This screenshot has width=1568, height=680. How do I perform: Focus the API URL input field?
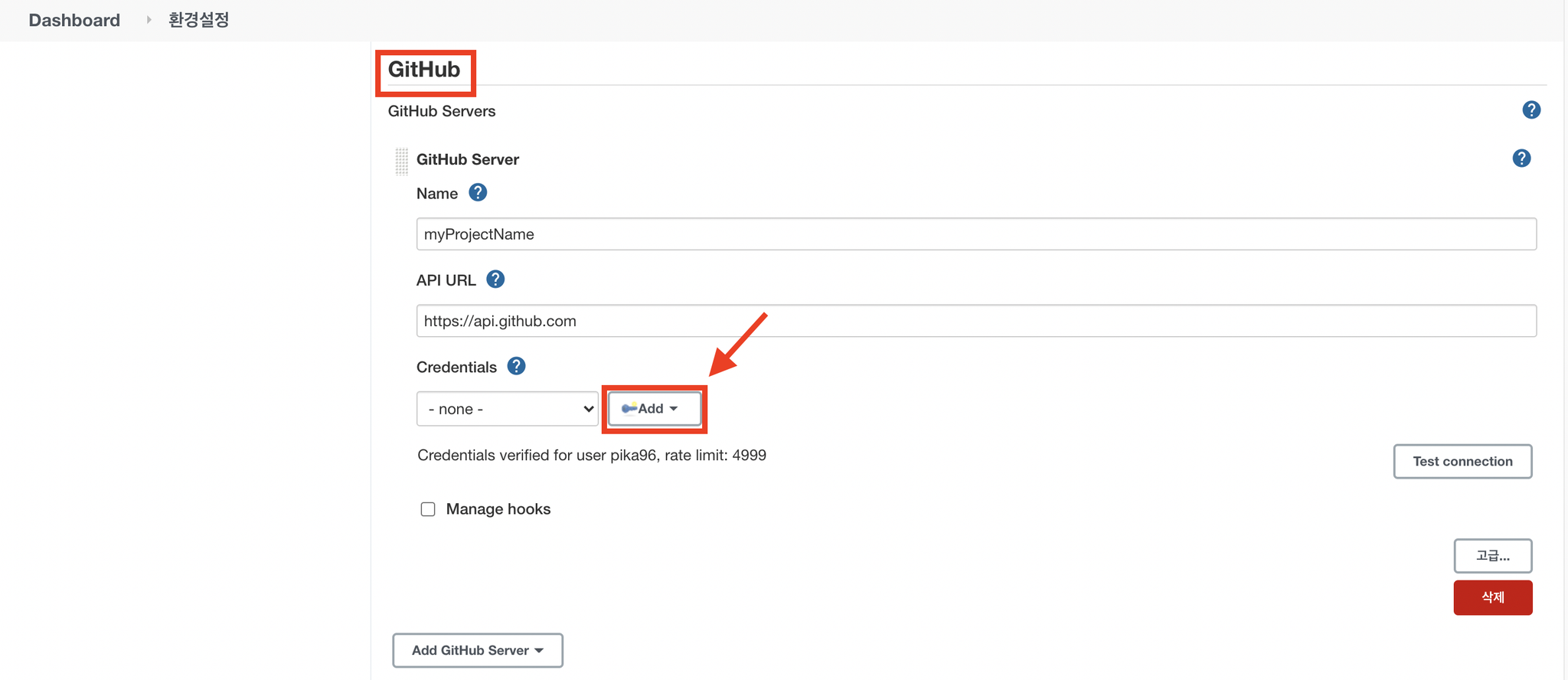tap(976, 321)
